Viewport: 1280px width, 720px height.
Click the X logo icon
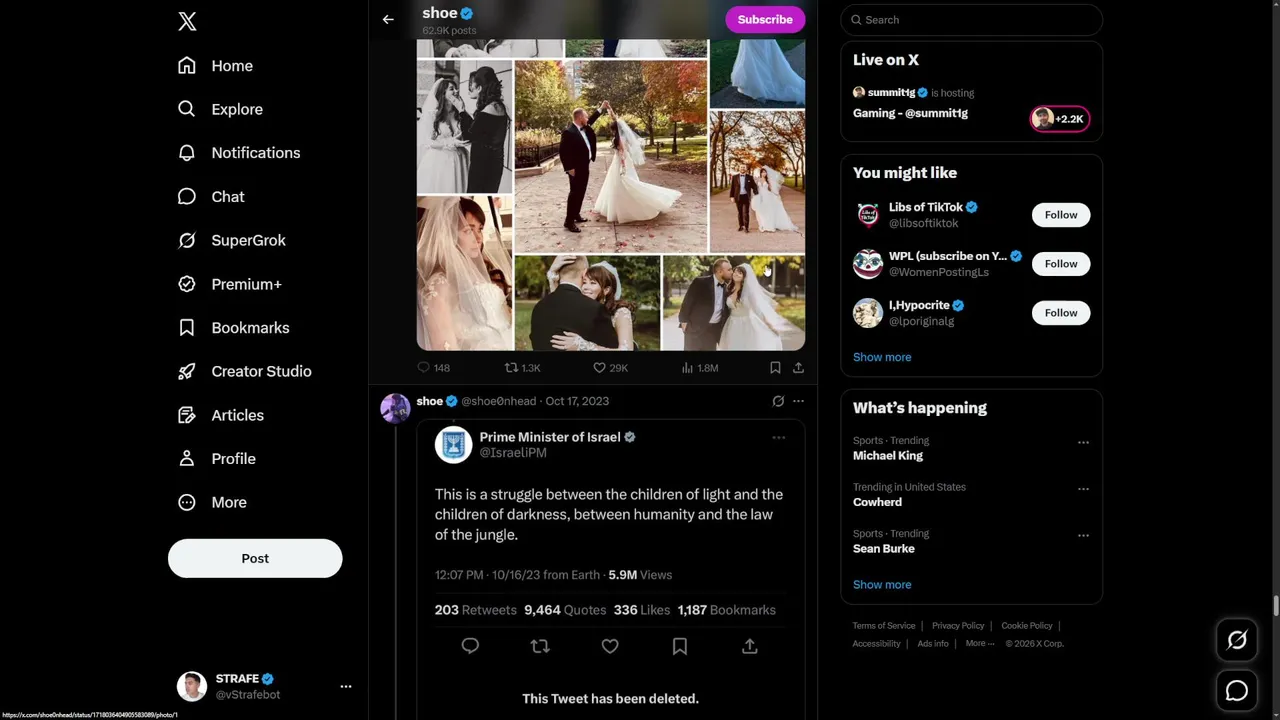click(187, 22)
